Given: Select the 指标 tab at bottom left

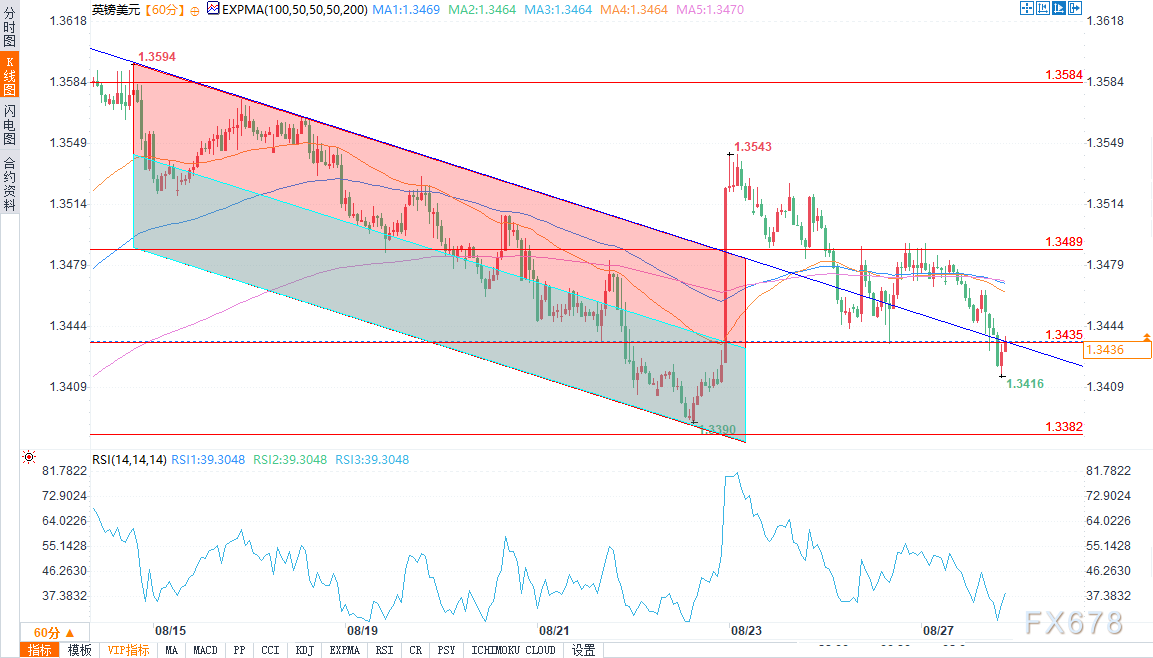Looking at the screenshot, I should pyautogui.click(x=40, y=650).
